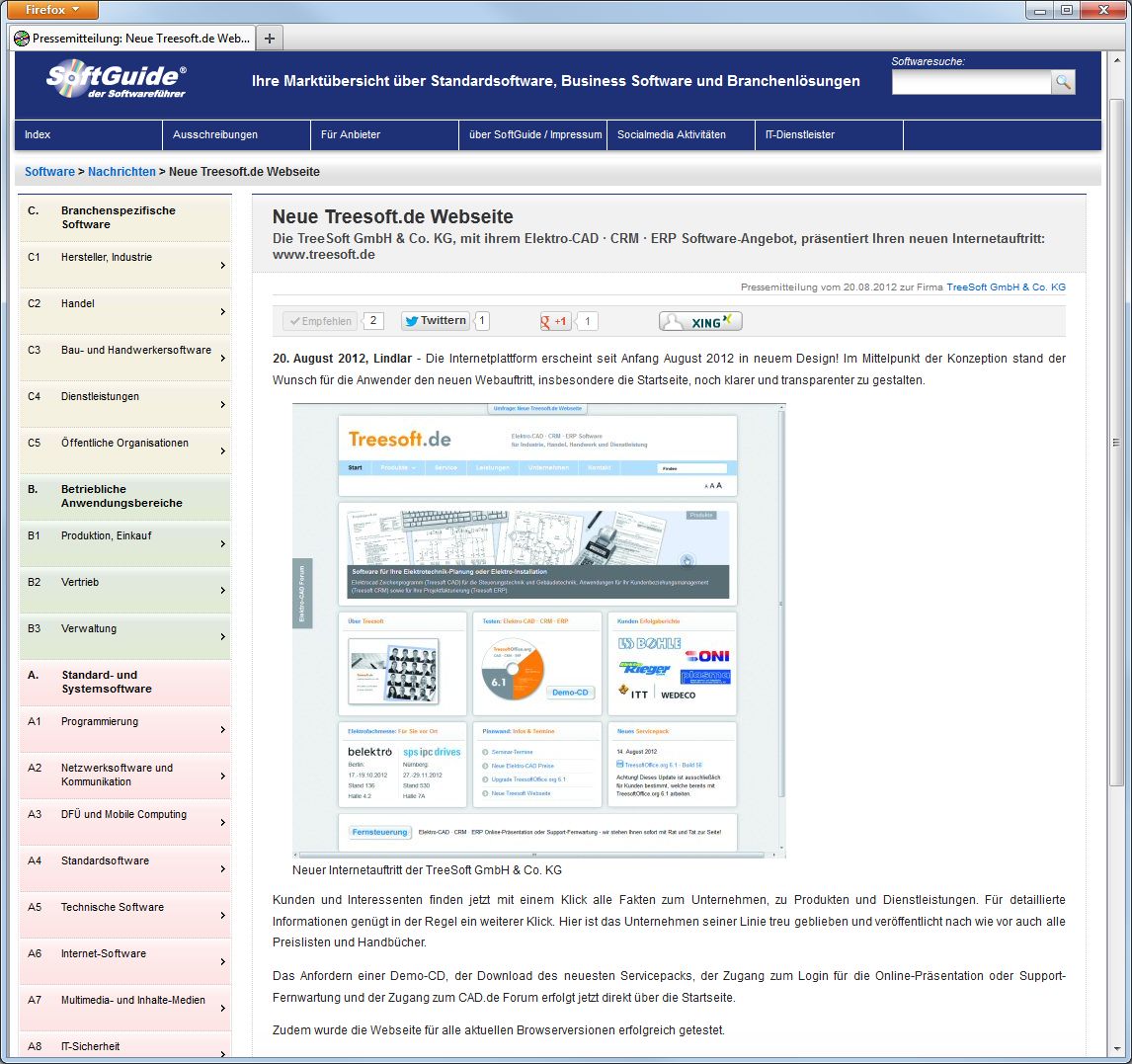Click the SoftGuide logo
The height and width of the screenshot is (1064, 1132).
pos(116,80)
